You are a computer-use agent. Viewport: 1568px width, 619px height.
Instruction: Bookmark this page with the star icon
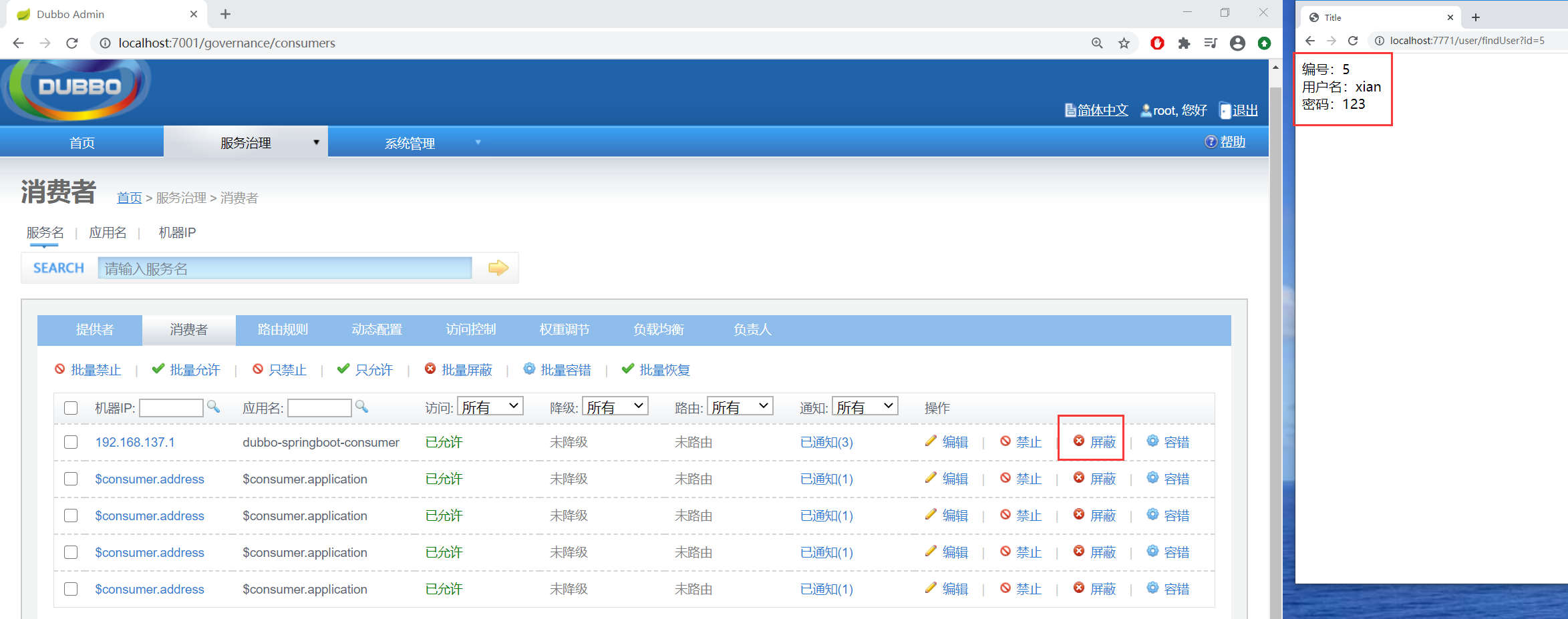(1124, 43)
